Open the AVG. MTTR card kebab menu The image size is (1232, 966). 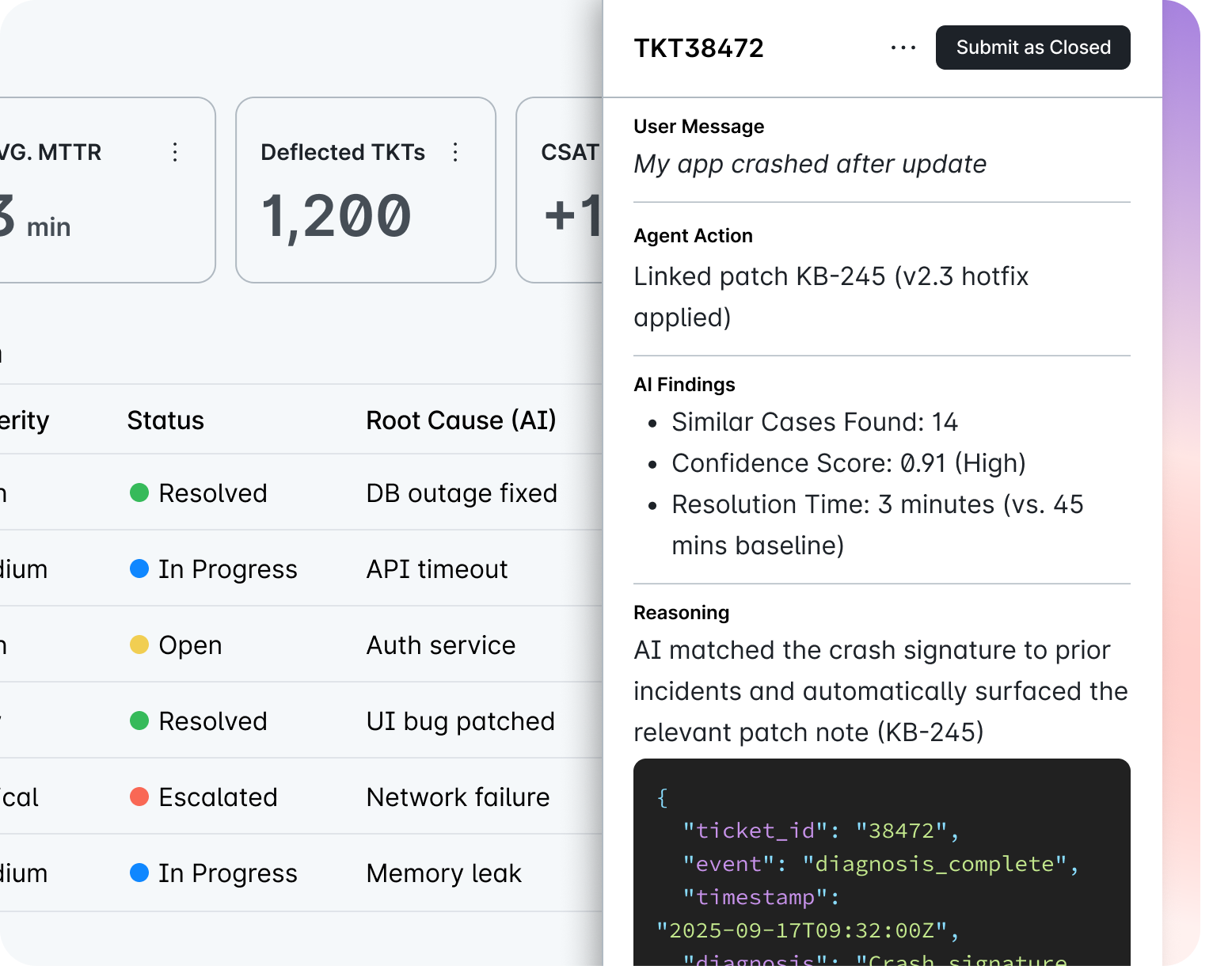(x=175, y=152)
